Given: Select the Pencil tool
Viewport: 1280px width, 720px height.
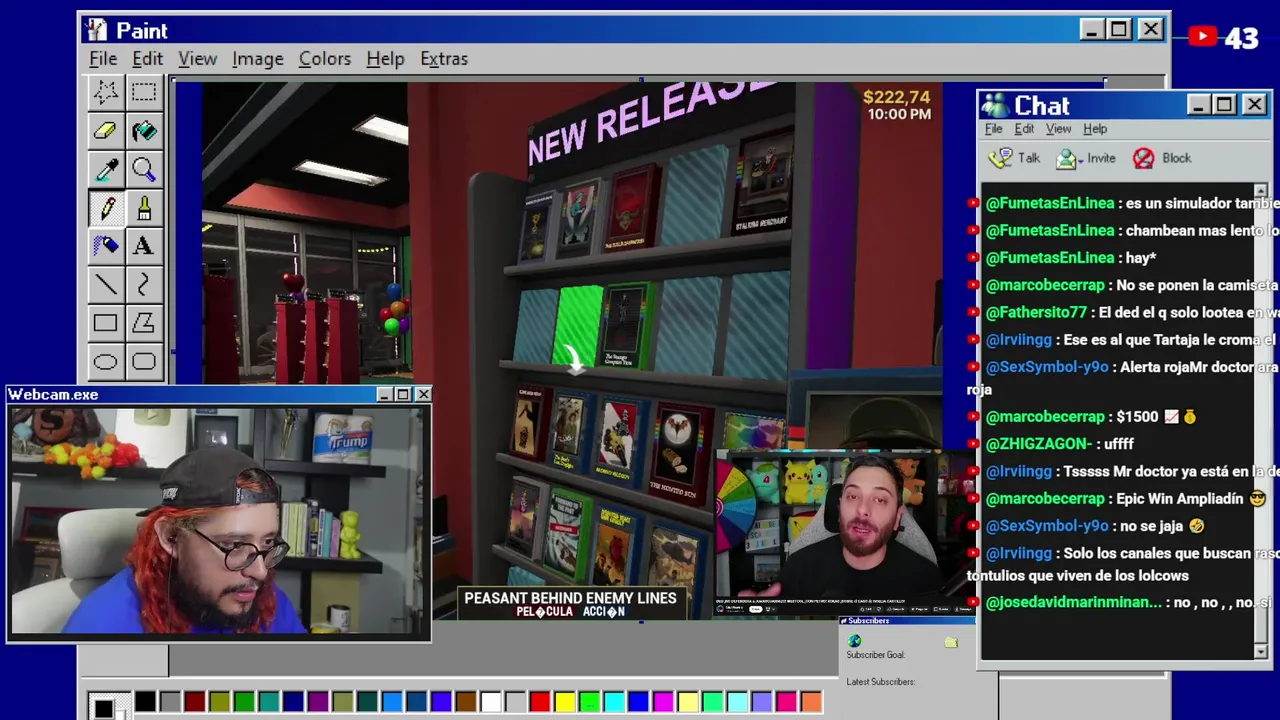Looking at the screenshot, I should coord(105,208).
